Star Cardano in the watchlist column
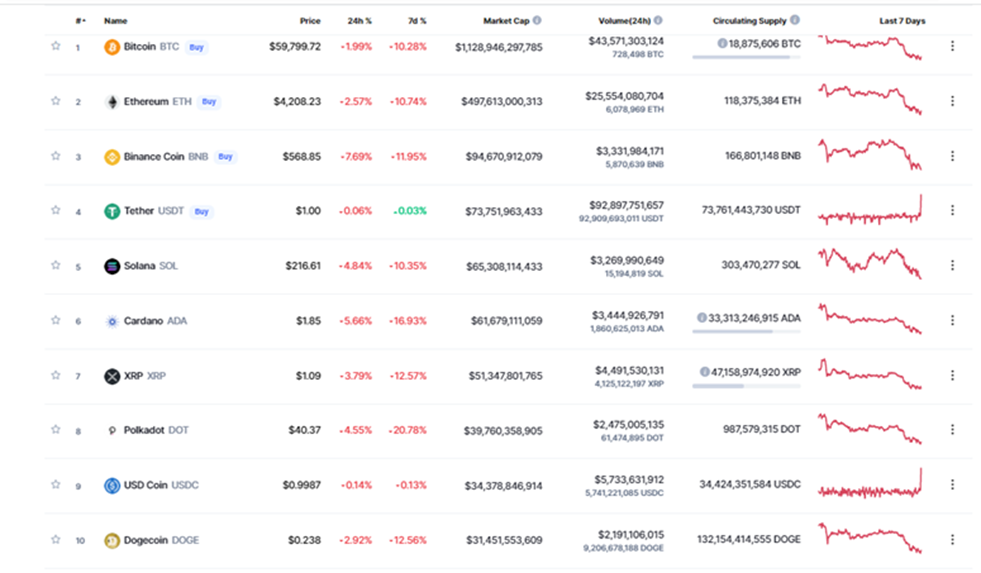The height and width of the screenshot is (573, 981). click(x=56, y=320)
